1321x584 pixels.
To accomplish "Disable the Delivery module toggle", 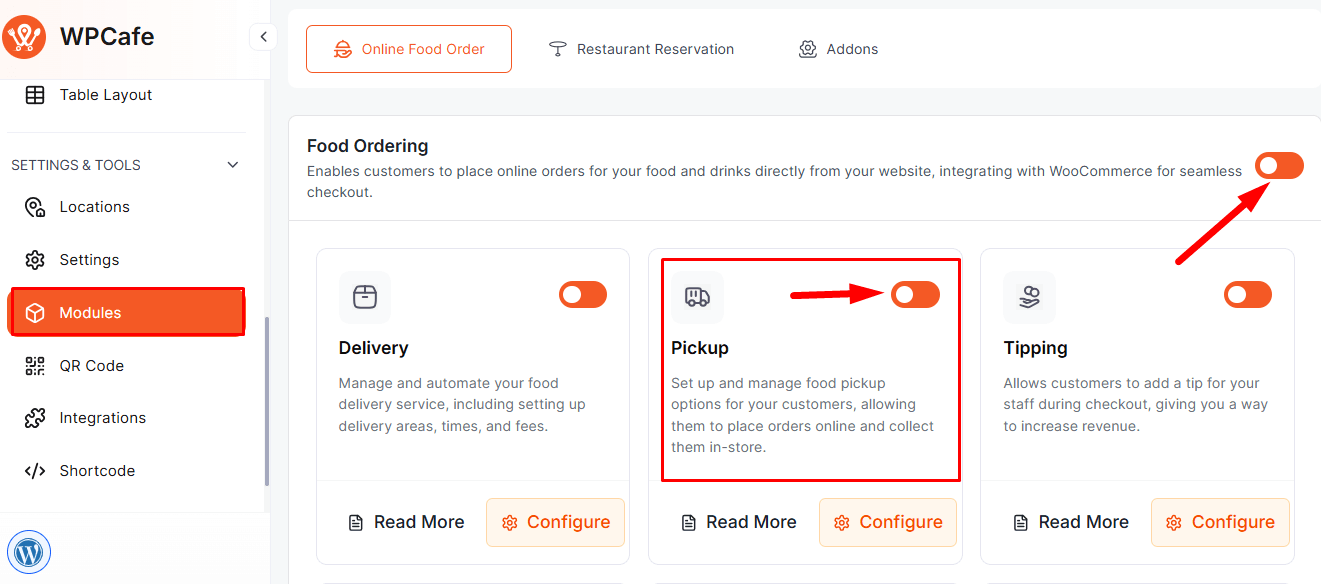I will coord(583,294).
